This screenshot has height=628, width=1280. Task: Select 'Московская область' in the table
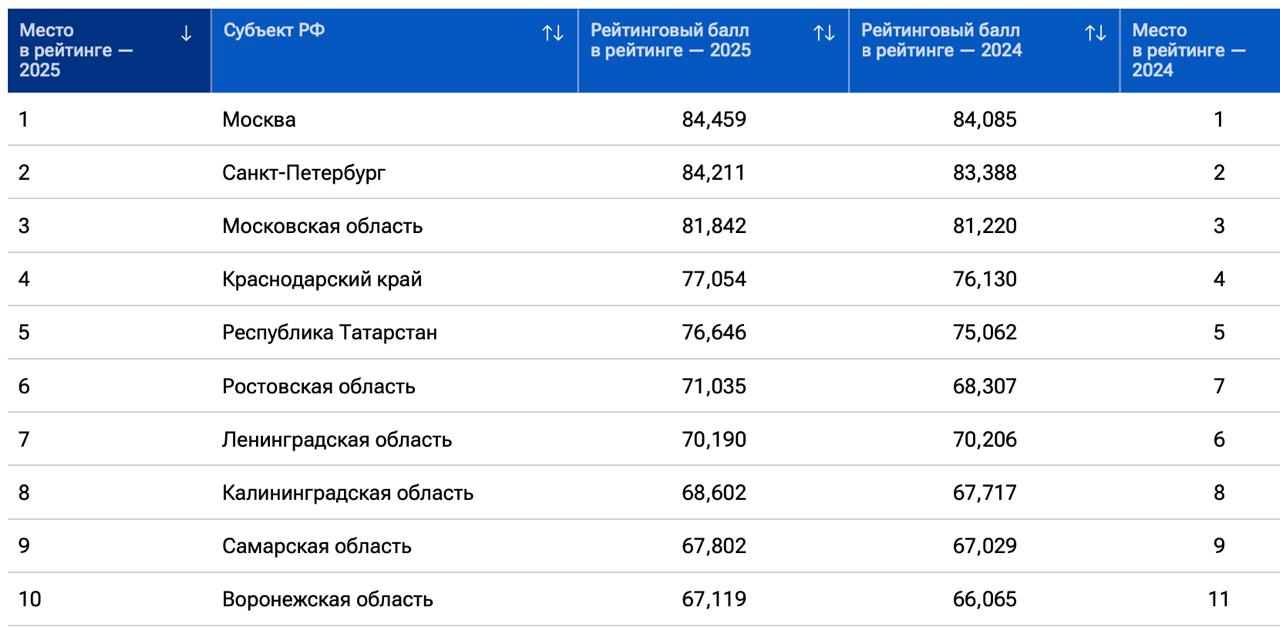pyautogui.click(x=322, y=226)
